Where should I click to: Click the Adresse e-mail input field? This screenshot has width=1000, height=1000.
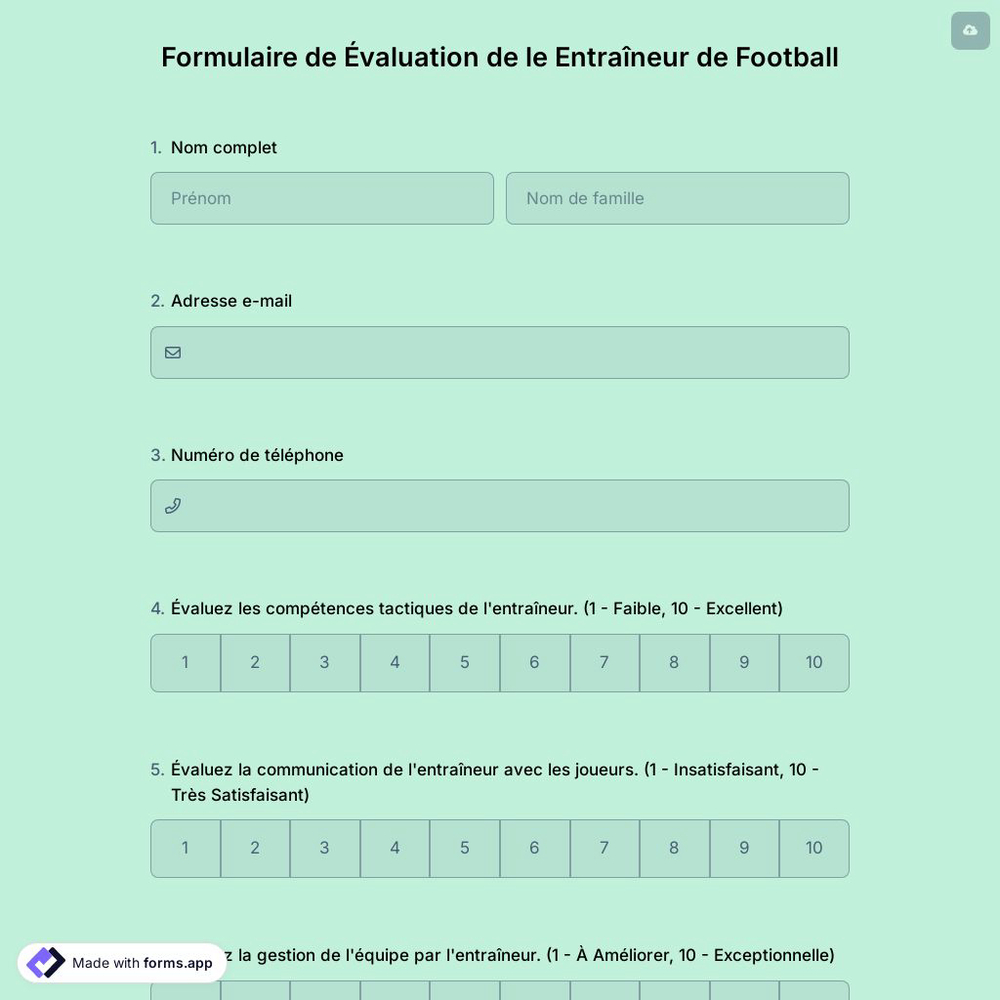tap(500, 352)
